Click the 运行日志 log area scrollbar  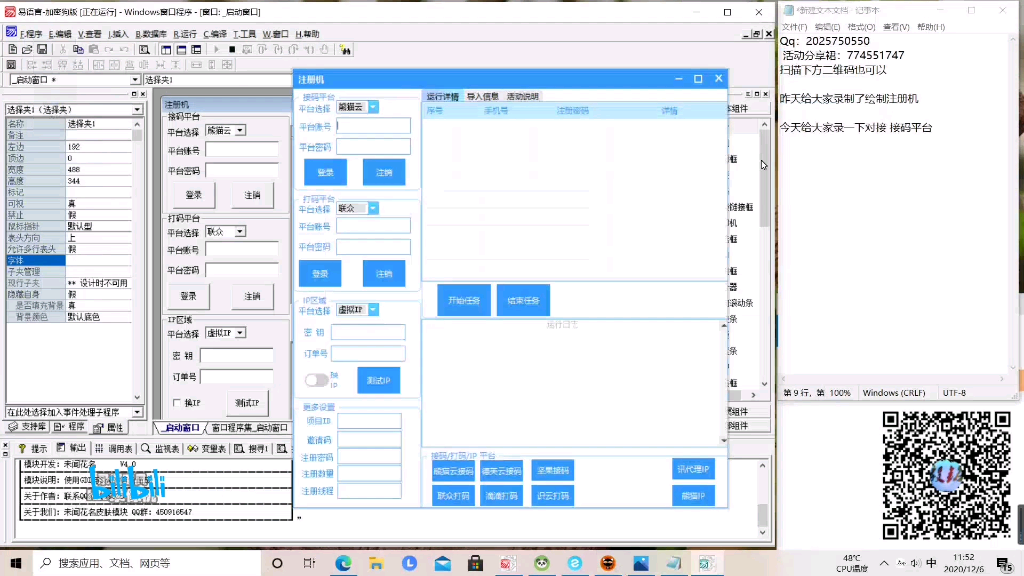pyautogui.click(x=724, y=383)
